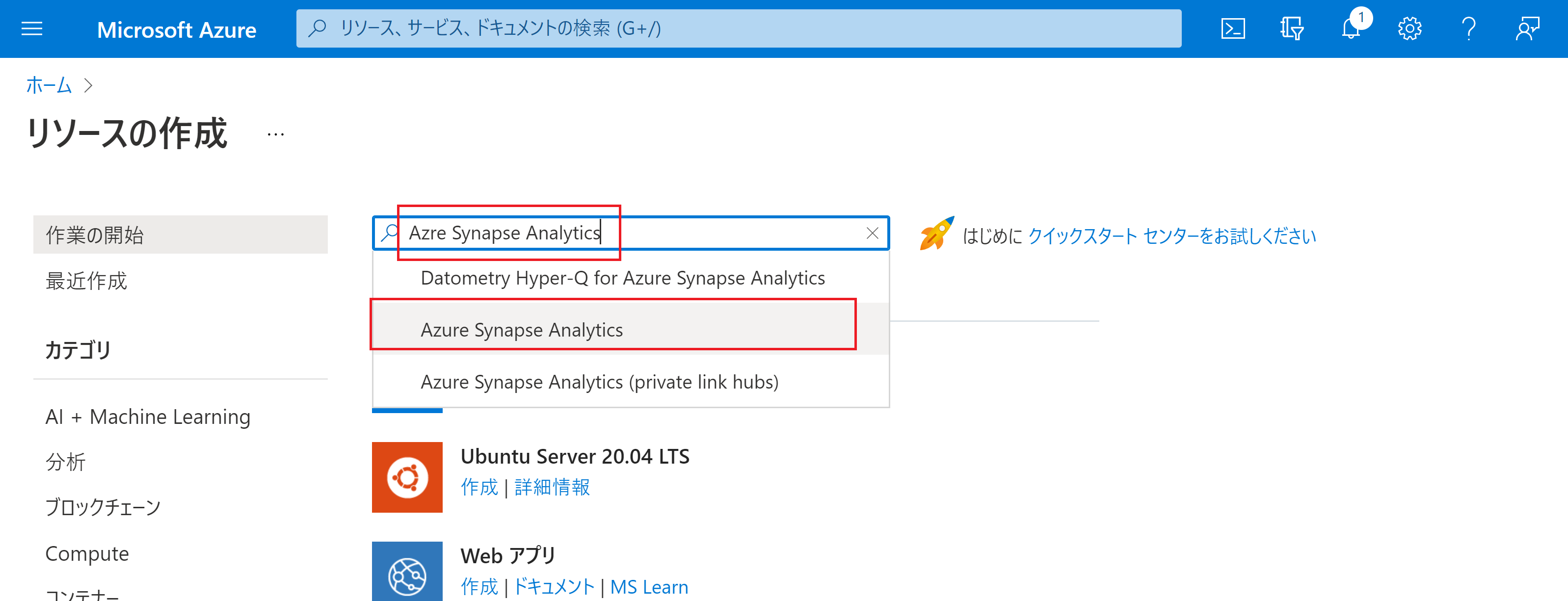Clear the marketplace search text
The height and width of the screenshot is (601, 1568).
pos(872,233)
